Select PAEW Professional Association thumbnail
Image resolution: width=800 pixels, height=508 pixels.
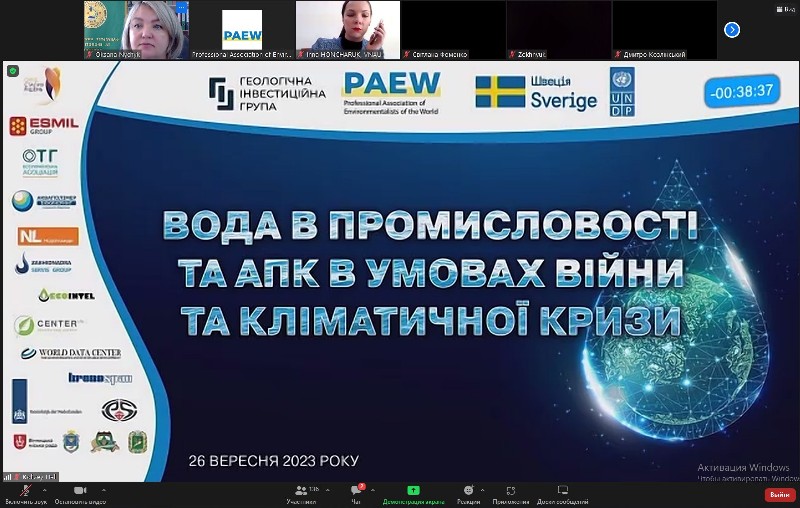click(x=242, y=30)
